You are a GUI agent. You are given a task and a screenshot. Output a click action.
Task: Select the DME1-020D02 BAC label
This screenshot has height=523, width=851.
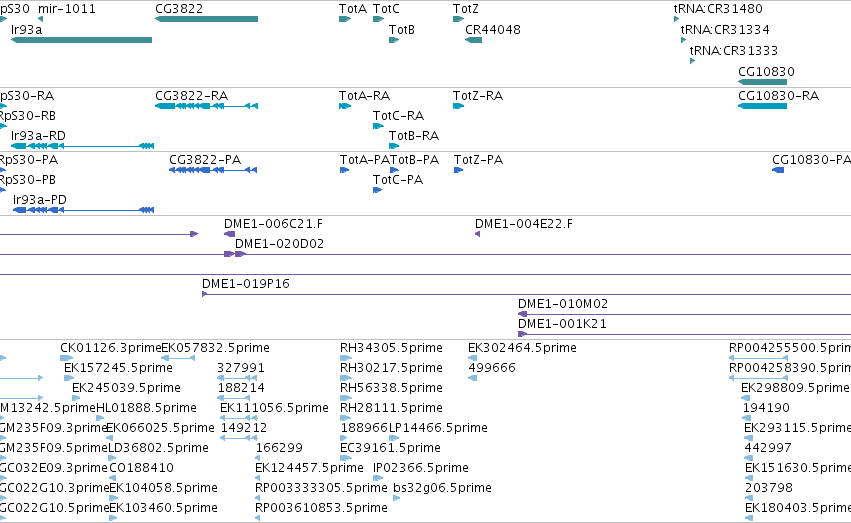[x=280, y=244]
